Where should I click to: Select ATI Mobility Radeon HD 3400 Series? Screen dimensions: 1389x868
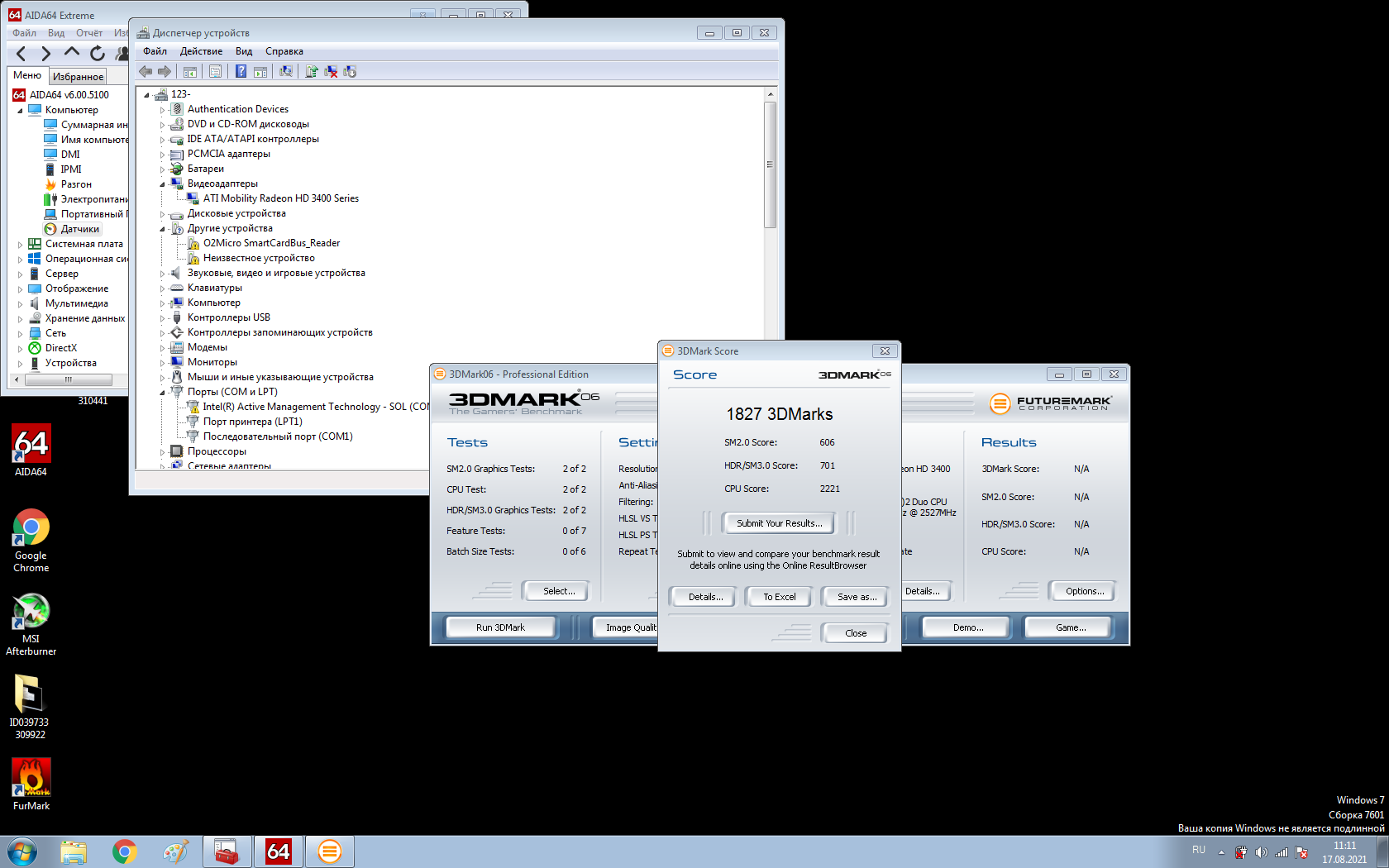point(280,198)
